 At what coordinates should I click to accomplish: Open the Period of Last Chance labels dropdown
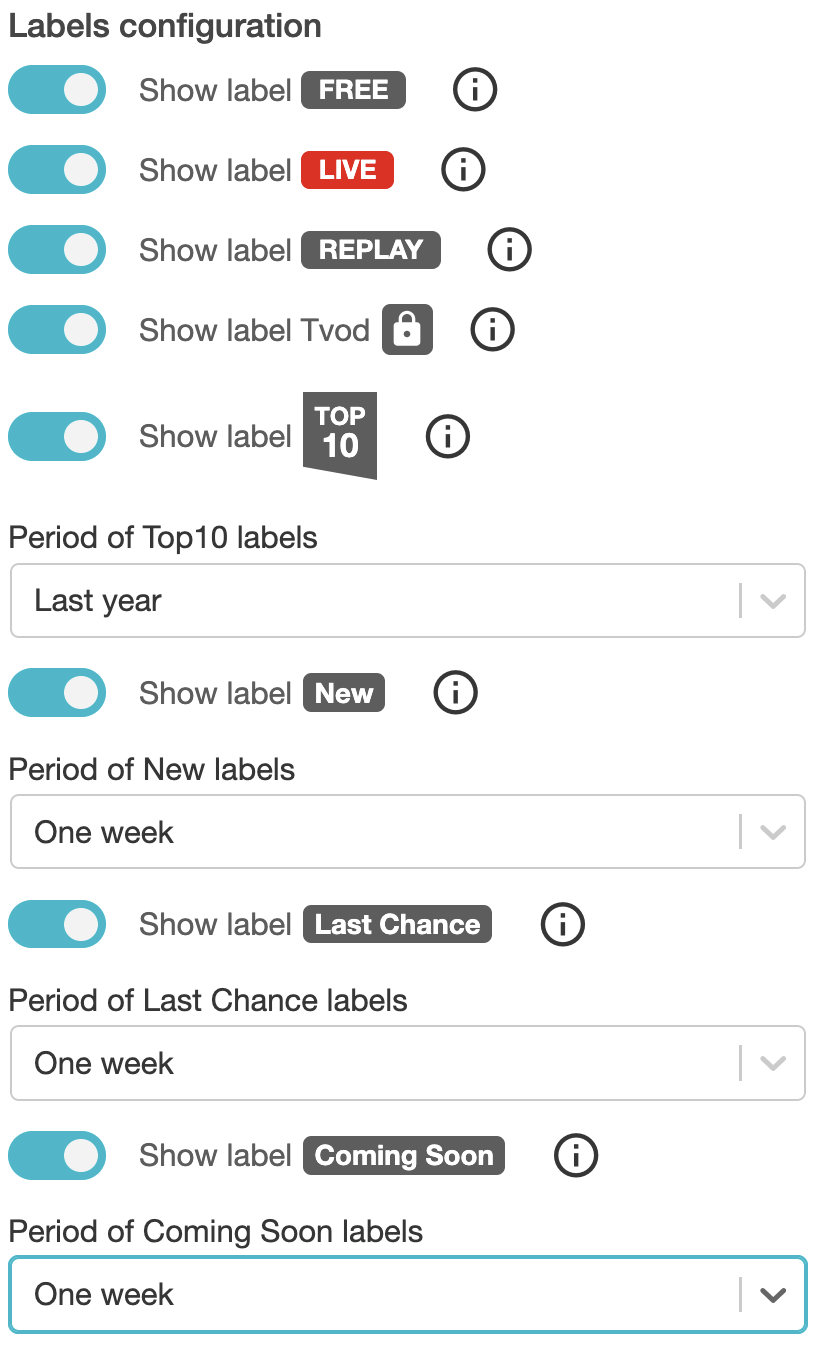tap(408, 1063)
